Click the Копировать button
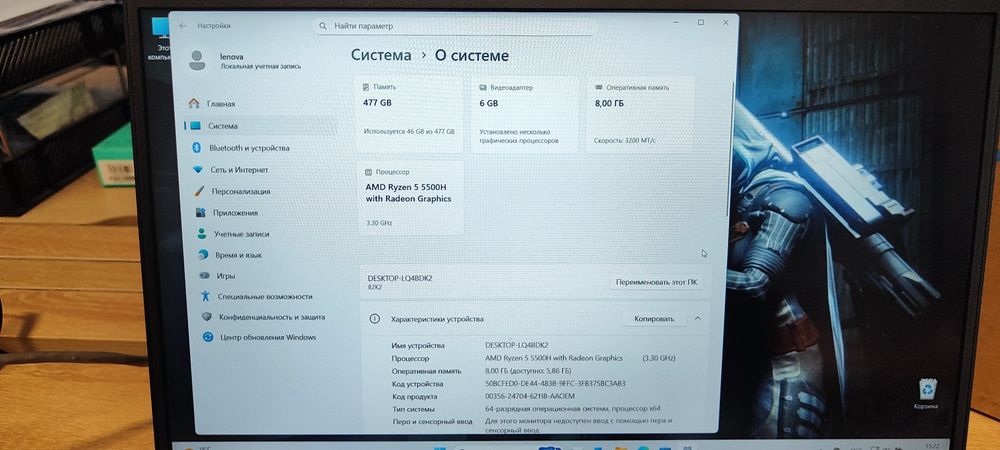 pos(654,318)
